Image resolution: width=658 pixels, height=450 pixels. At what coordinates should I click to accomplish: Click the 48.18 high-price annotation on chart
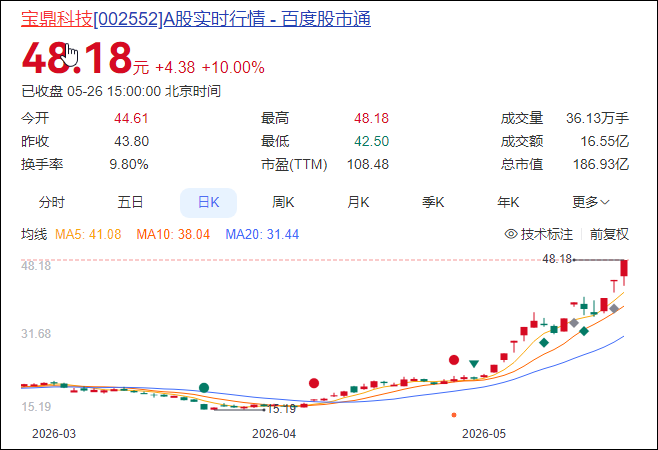pos(557,259)
